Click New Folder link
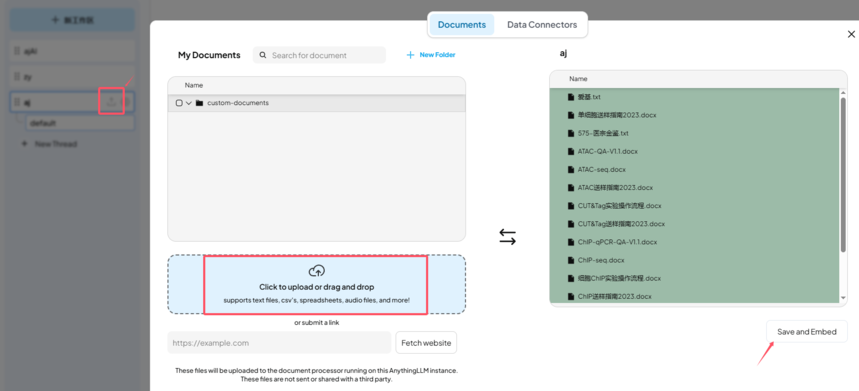The image size is (859, 391). [437, 55]
